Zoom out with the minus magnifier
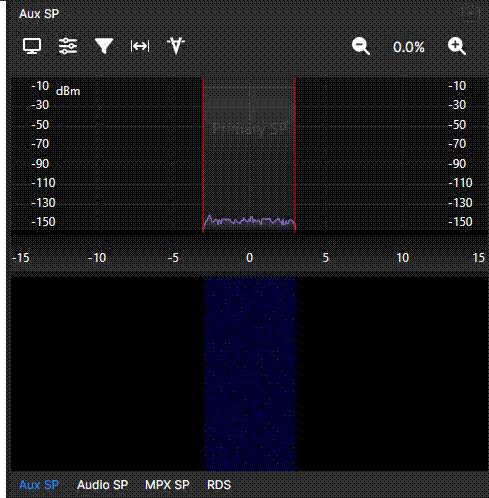This screenshot has width=489, height=498. tap(361, 46)
